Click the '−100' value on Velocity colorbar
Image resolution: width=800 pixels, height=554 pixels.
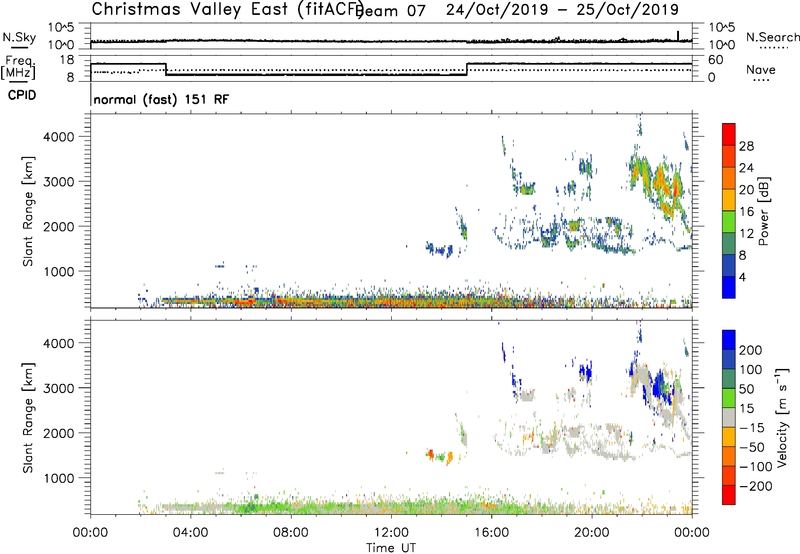coord(755,467)
